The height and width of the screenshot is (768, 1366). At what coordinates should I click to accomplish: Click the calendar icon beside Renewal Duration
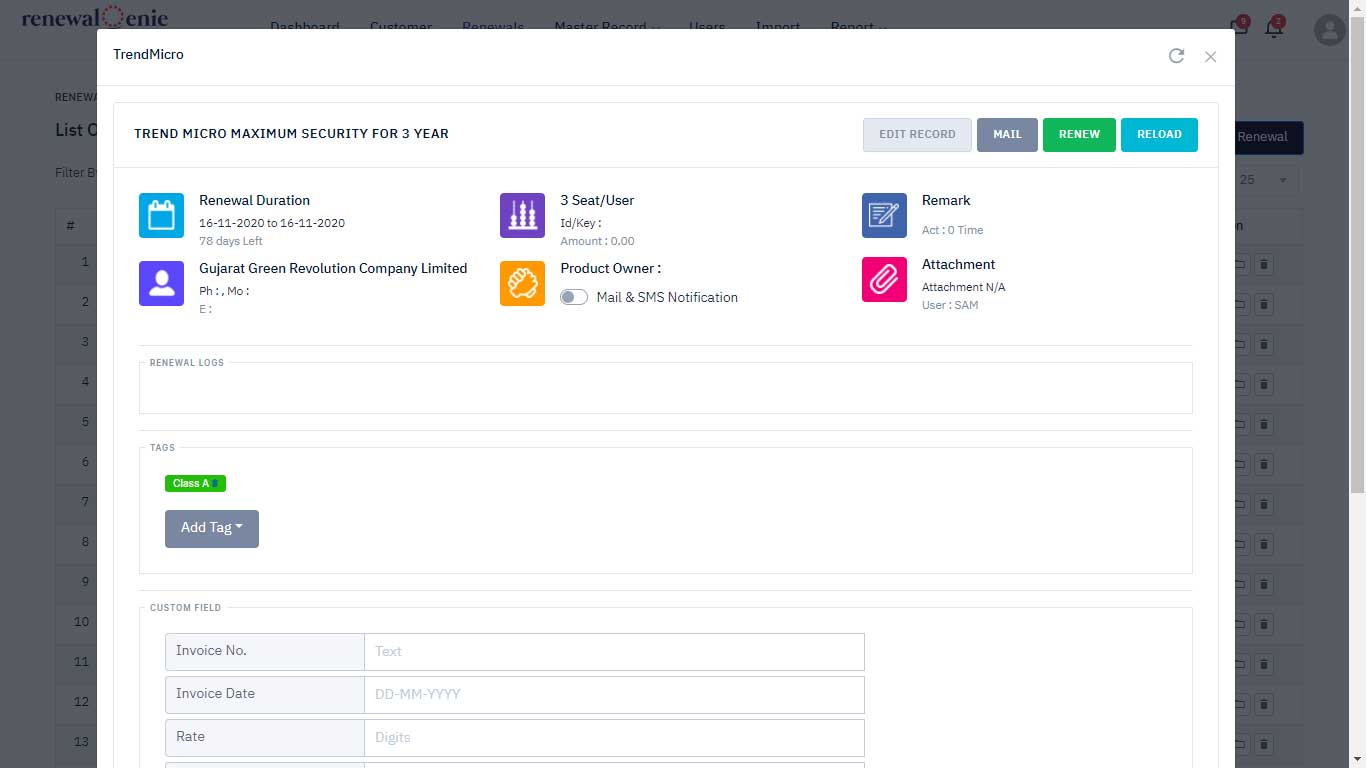[x=161, y=215]
